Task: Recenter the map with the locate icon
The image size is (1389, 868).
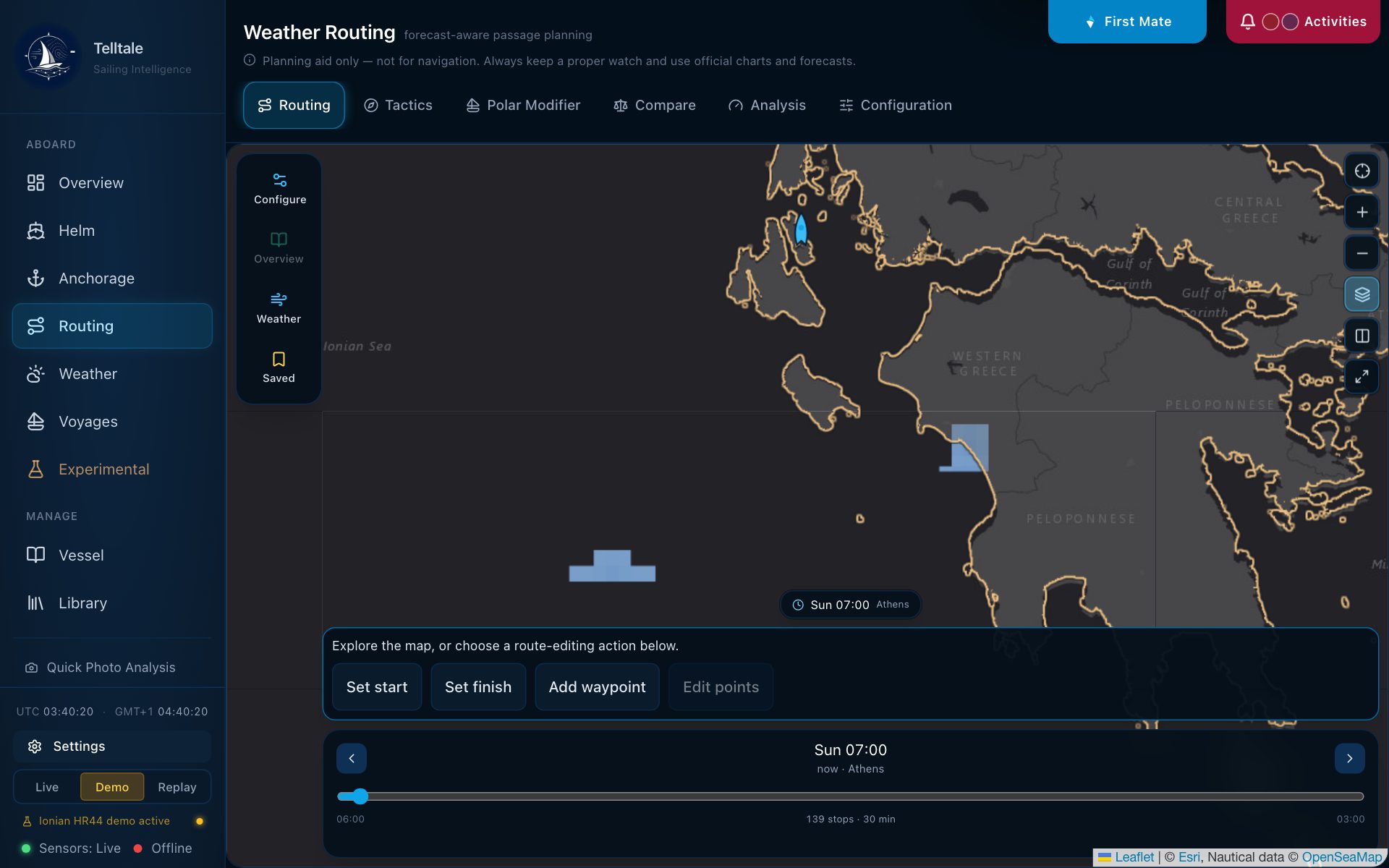Action: click(1362, 171)
